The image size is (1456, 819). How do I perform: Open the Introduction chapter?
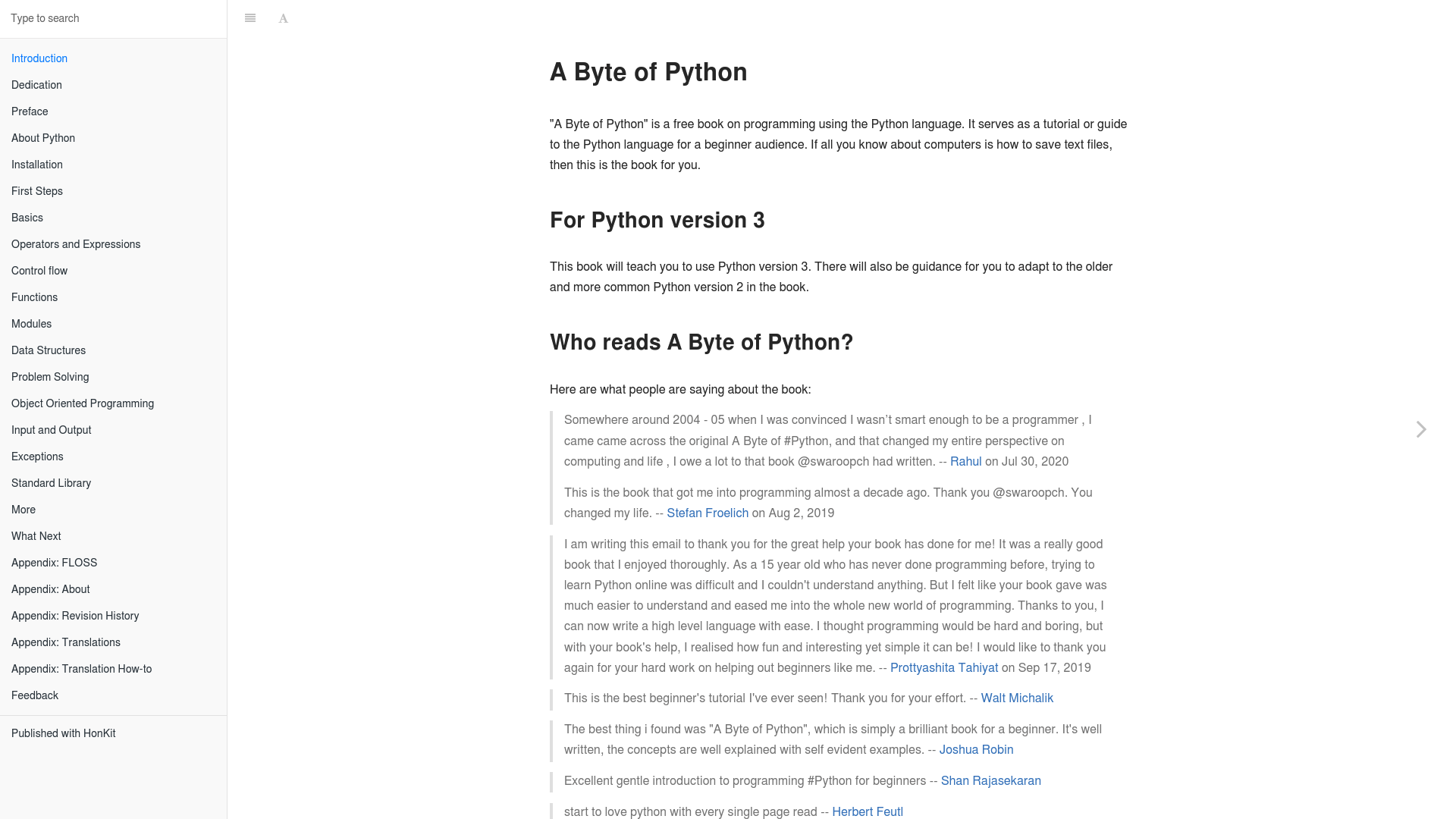click(39, 58)
